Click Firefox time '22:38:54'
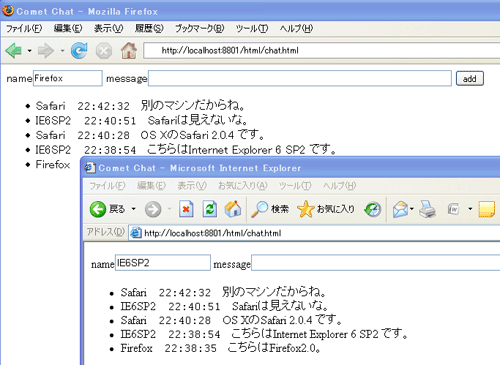This screenshot has width=500, height=365. pos(110,150)
